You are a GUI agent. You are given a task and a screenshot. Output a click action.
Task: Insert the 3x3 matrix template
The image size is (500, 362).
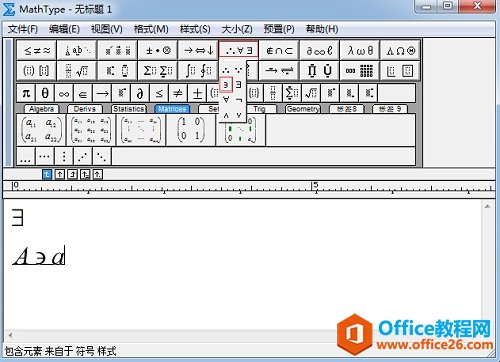coord(91,130)
